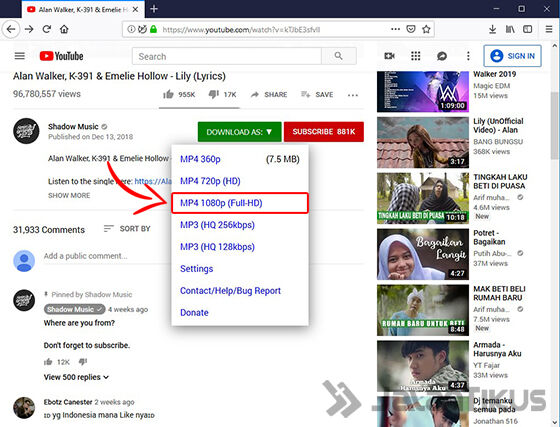Open the Shadow Music channel name link
The height and width of the screenshot is (427, 560).
coord(73,126)
